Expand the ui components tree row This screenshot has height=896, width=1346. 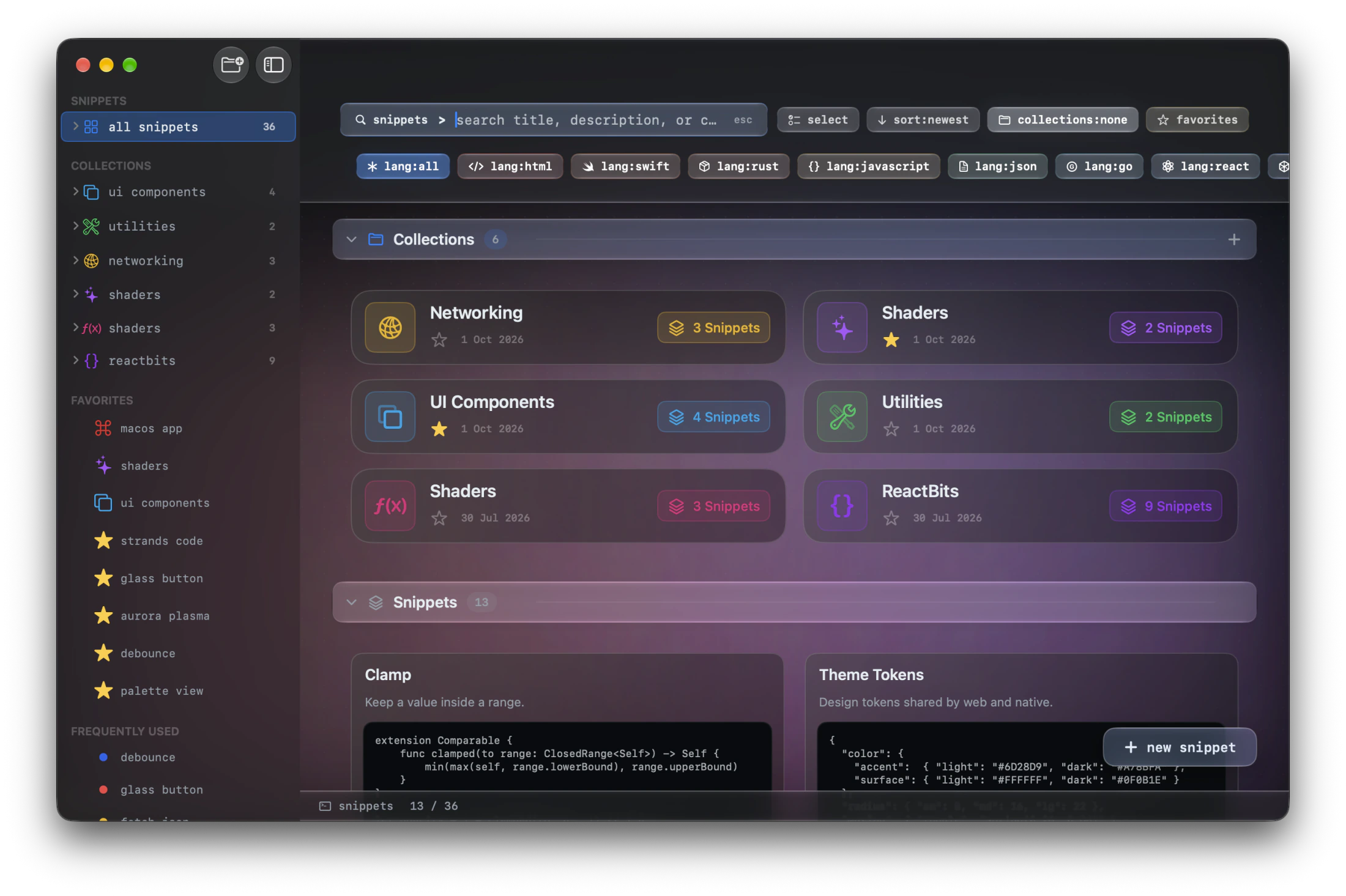point(75,191)
